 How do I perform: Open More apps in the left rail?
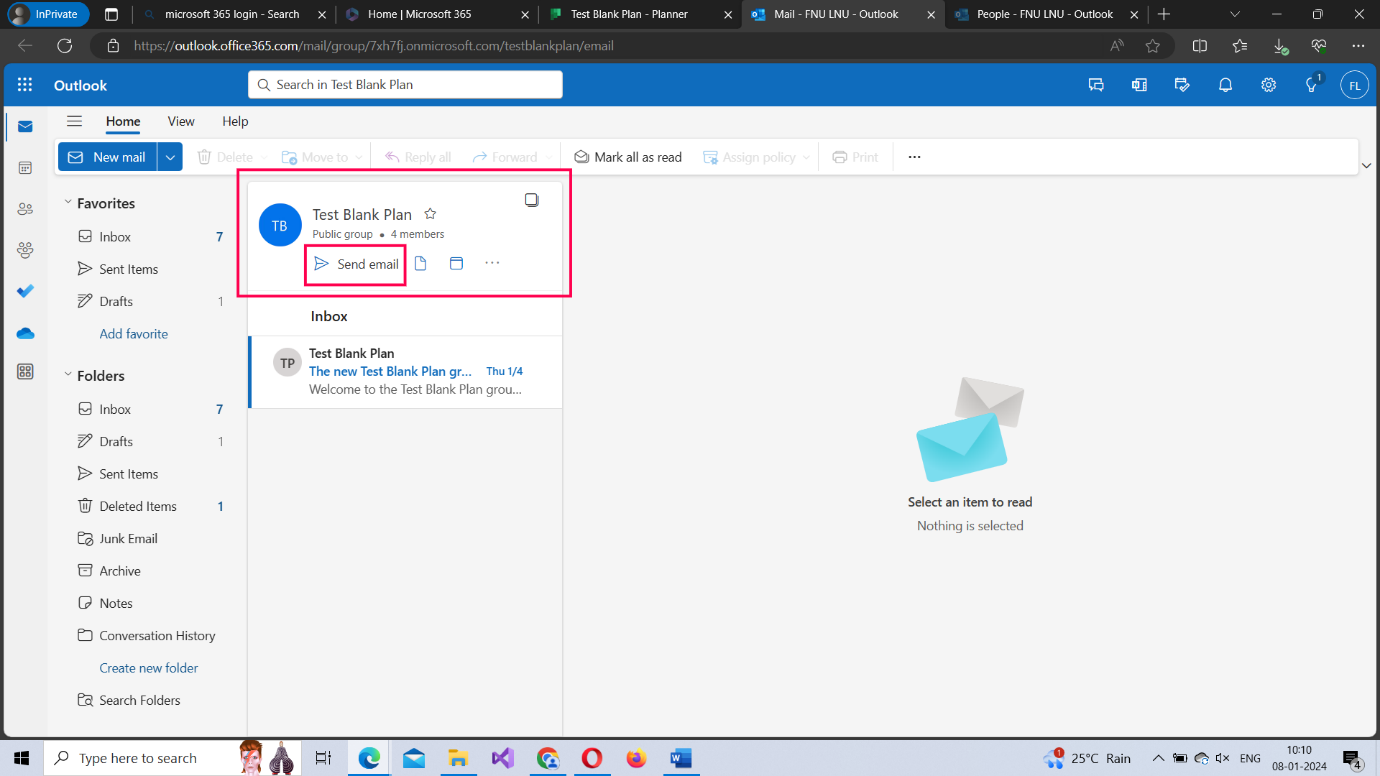pos(25,372)
